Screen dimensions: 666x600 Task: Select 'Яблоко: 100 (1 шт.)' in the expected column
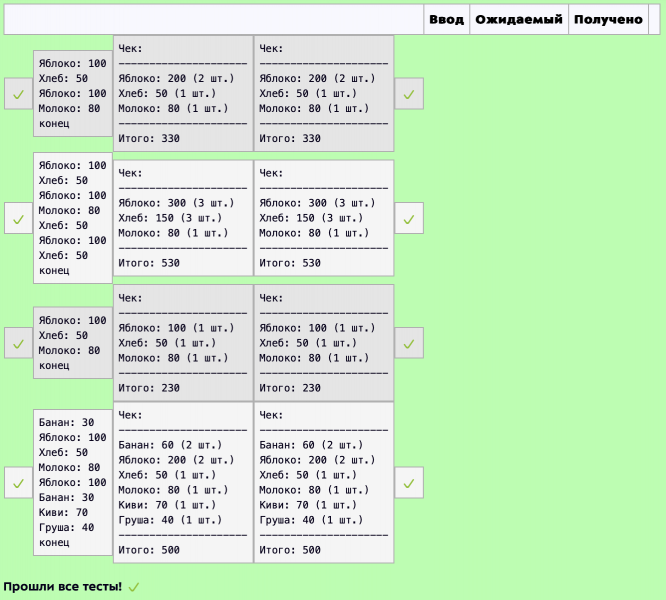click(x=176, y=328)
